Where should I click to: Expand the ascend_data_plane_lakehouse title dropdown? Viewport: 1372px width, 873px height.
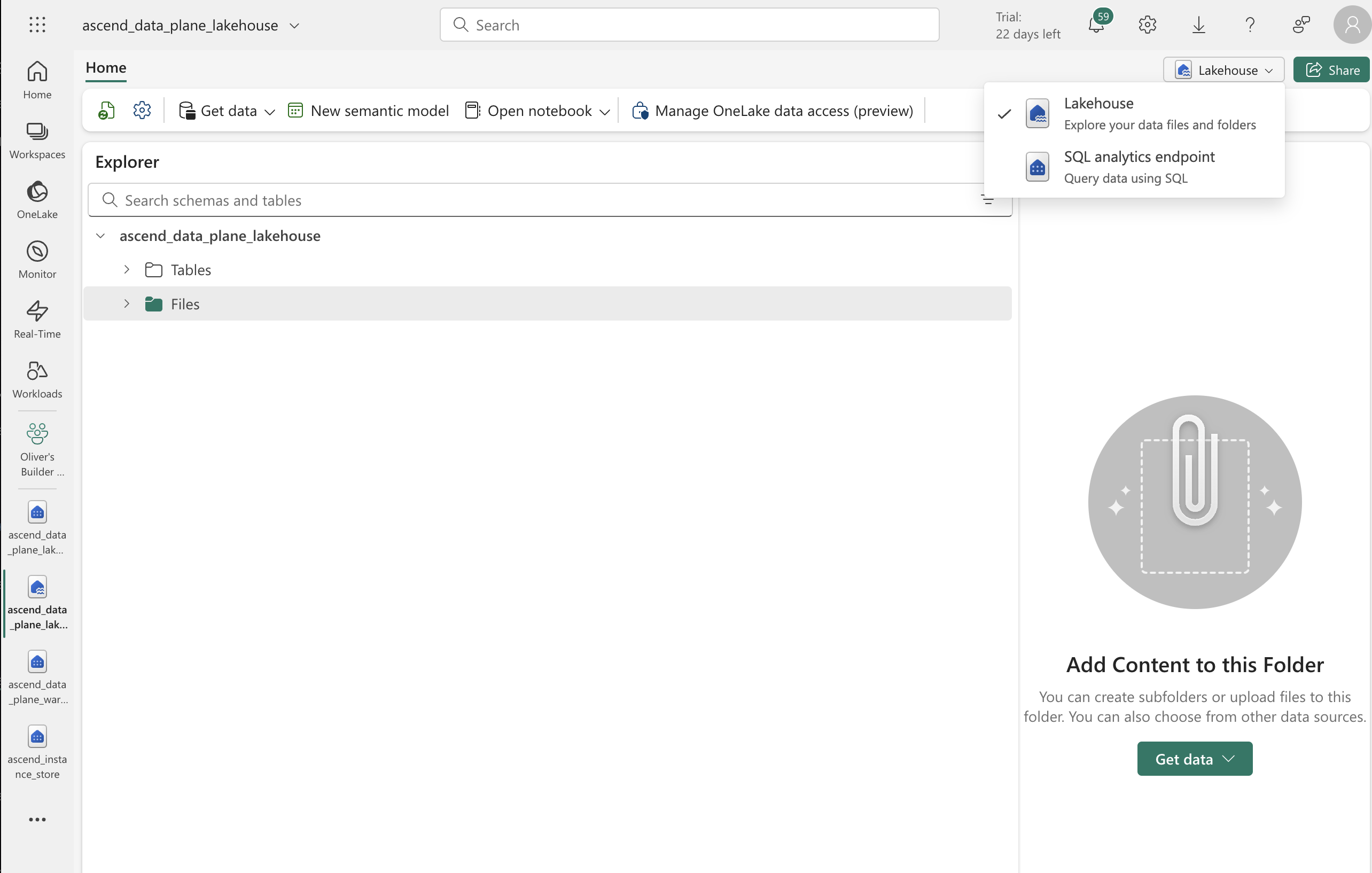click(294, 25)
